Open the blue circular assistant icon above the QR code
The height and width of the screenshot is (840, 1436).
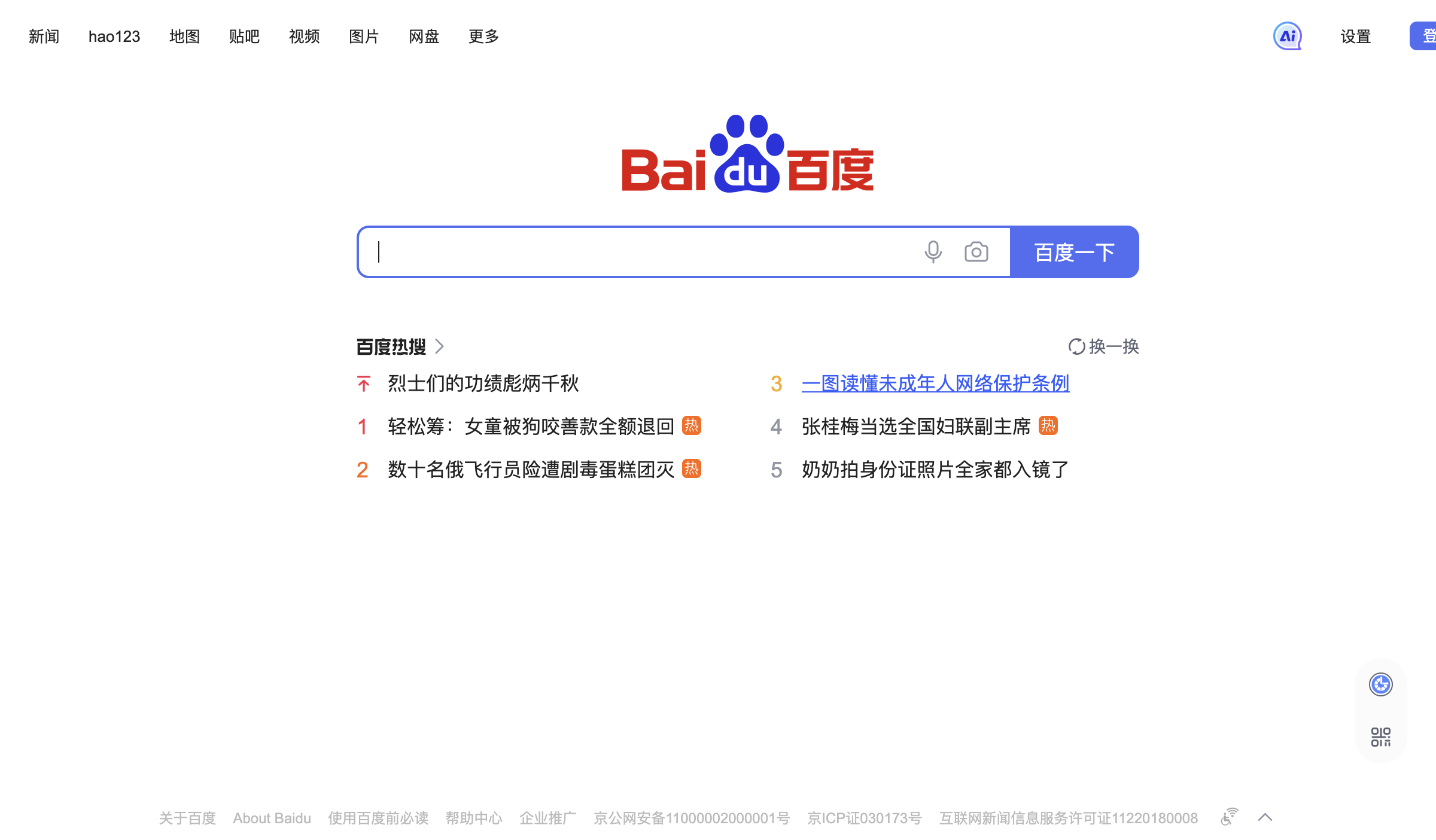click(1380, 684)
